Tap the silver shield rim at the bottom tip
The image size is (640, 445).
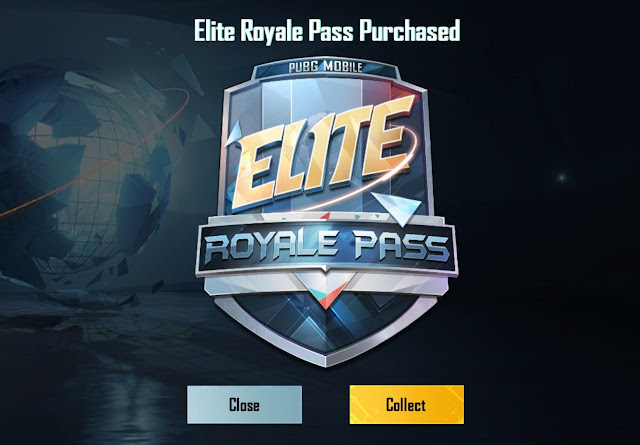[x=326, y=358]
